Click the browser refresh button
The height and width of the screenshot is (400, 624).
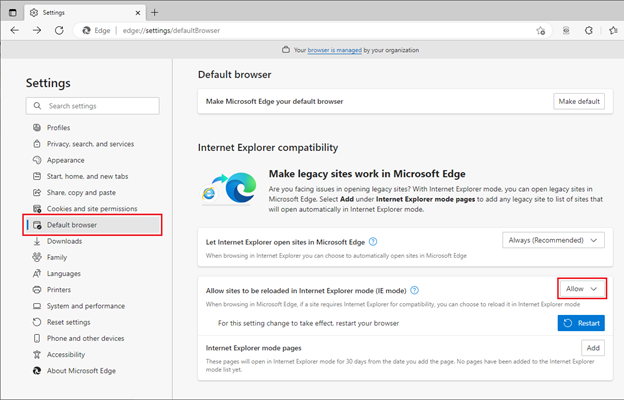coord(60,30)
